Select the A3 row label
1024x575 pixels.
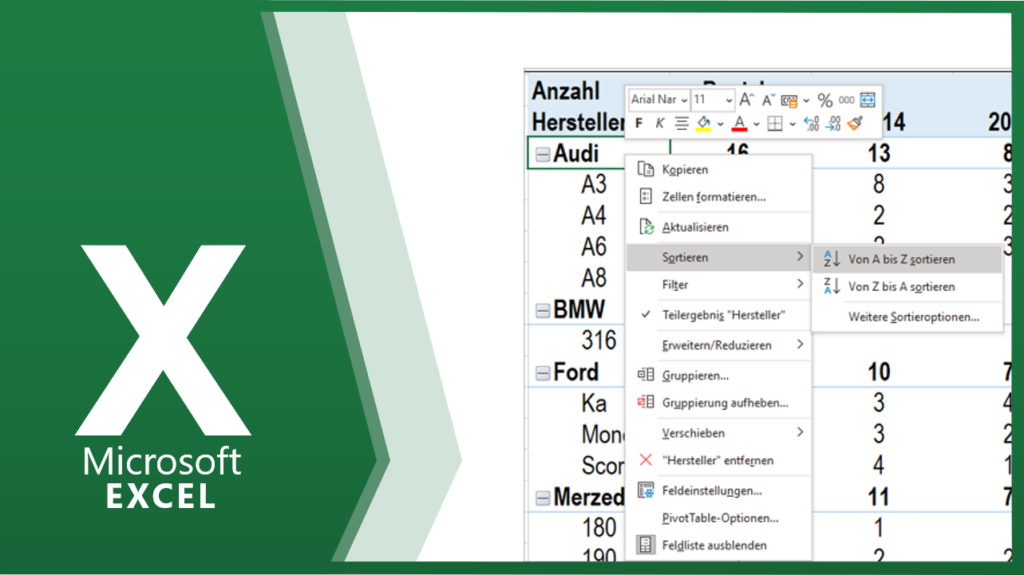[x=594, y=185]
